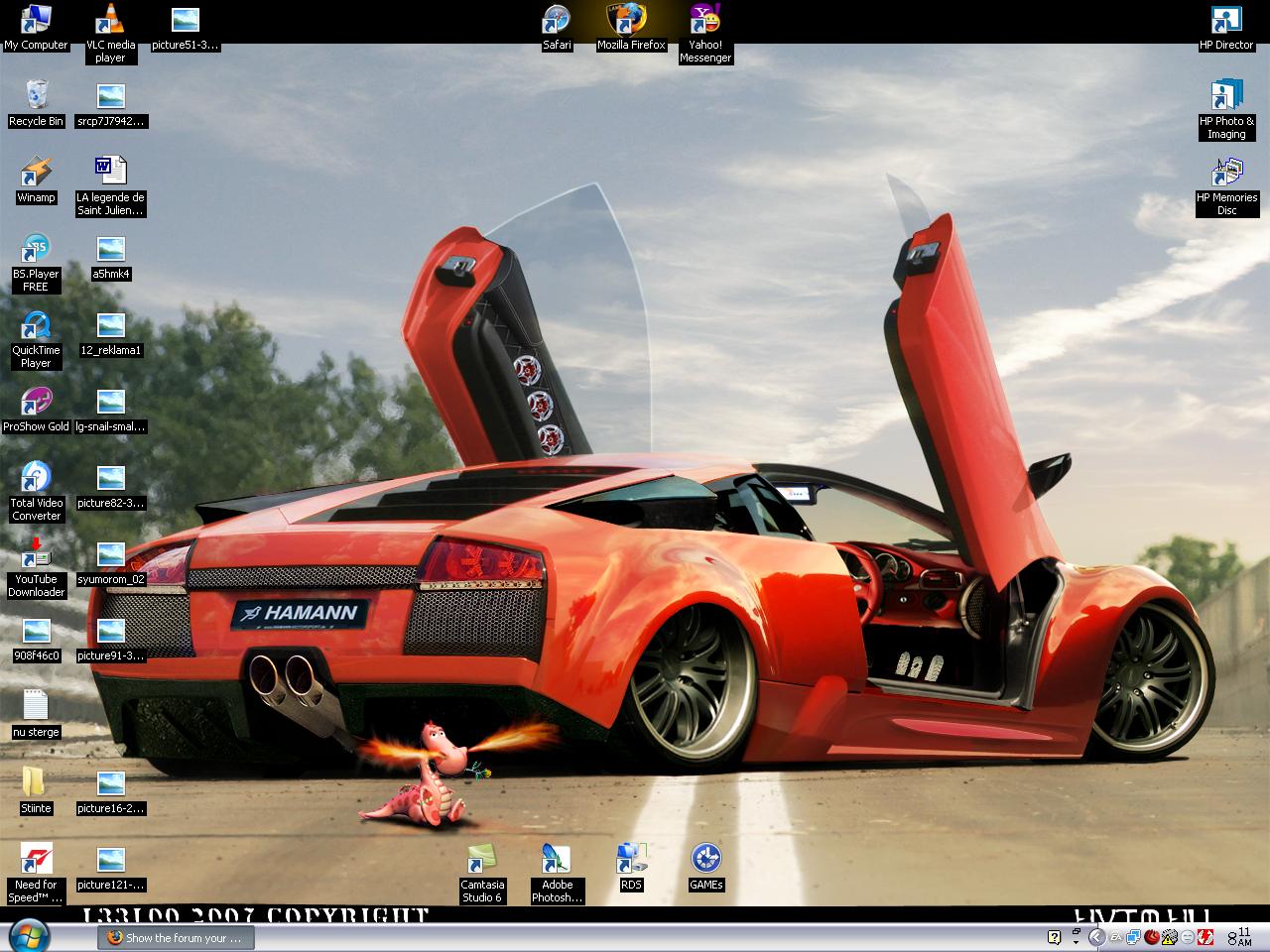The image size is (1270, 952).
Task: Select the Yahoo! Messenger shortcut
Action: [x=705, y=34]
